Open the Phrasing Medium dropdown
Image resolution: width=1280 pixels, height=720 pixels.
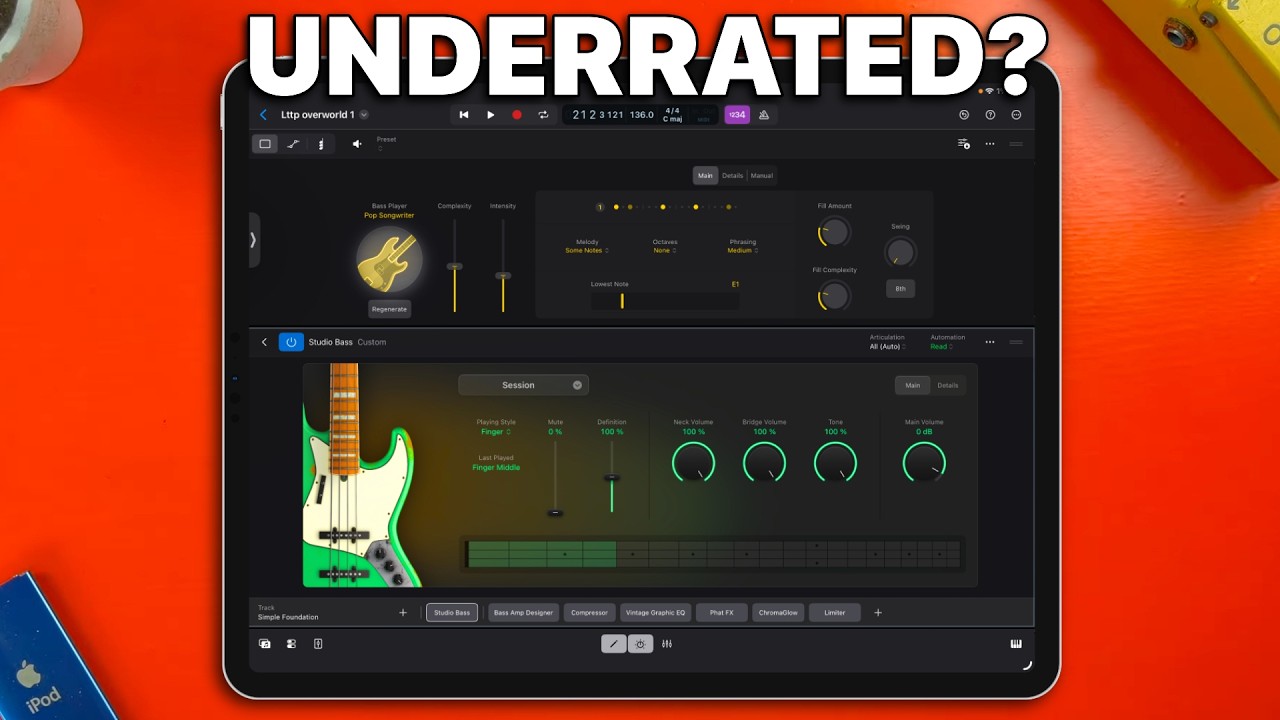point(743,250)
